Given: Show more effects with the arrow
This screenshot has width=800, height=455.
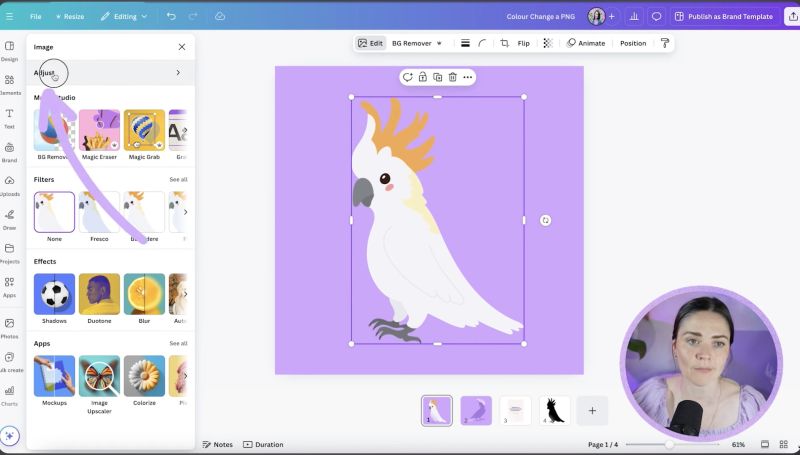Looking at the screenshot, I should click(185, 294).
